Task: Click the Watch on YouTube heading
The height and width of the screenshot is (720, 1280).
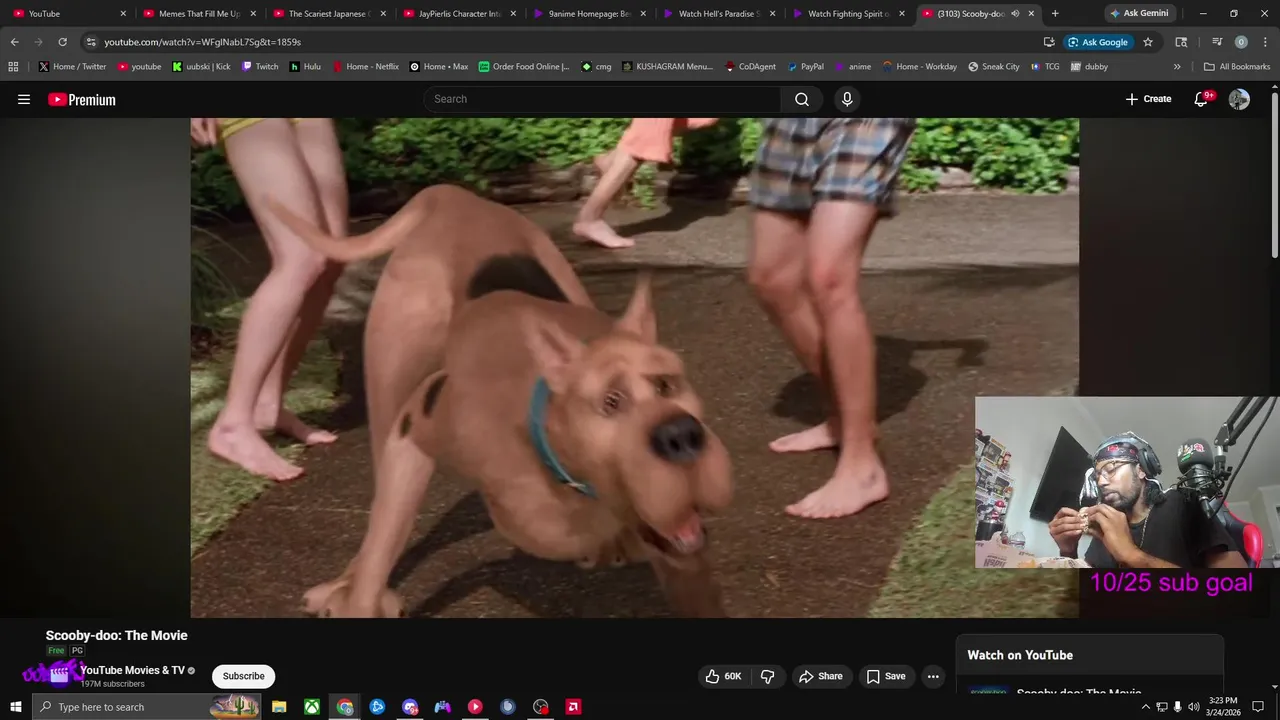Action: coord(1020,655)
